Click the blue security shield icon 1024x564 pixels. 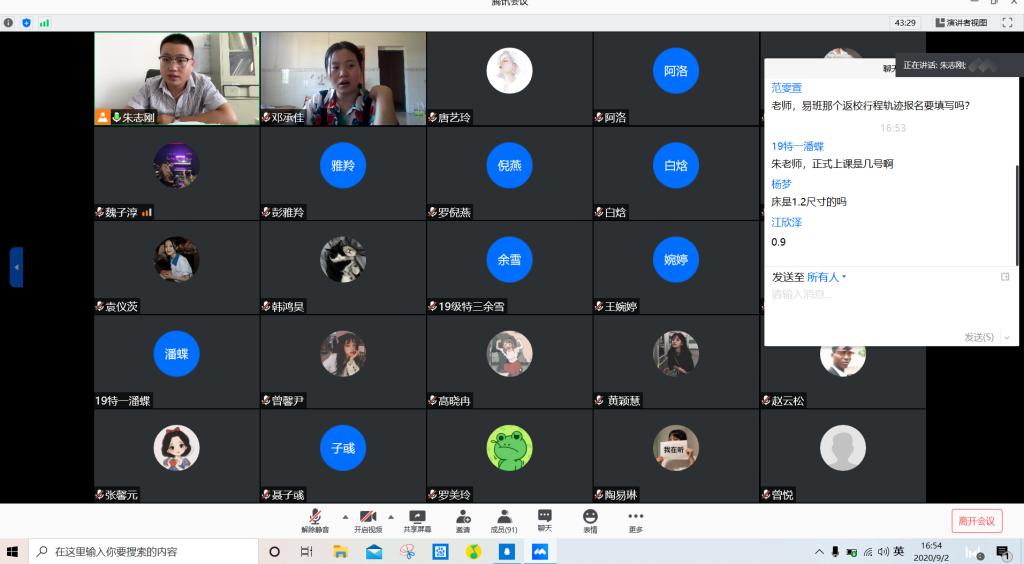(26, 22)
